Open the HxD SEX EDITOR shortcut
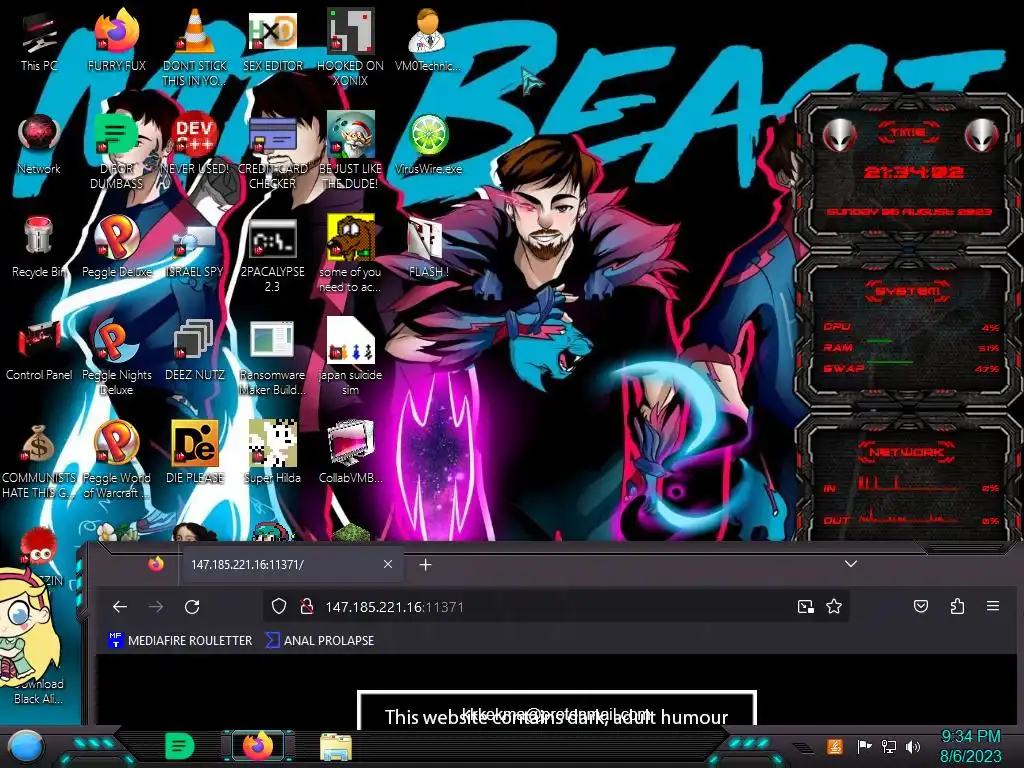 click(x=273, y=40)
